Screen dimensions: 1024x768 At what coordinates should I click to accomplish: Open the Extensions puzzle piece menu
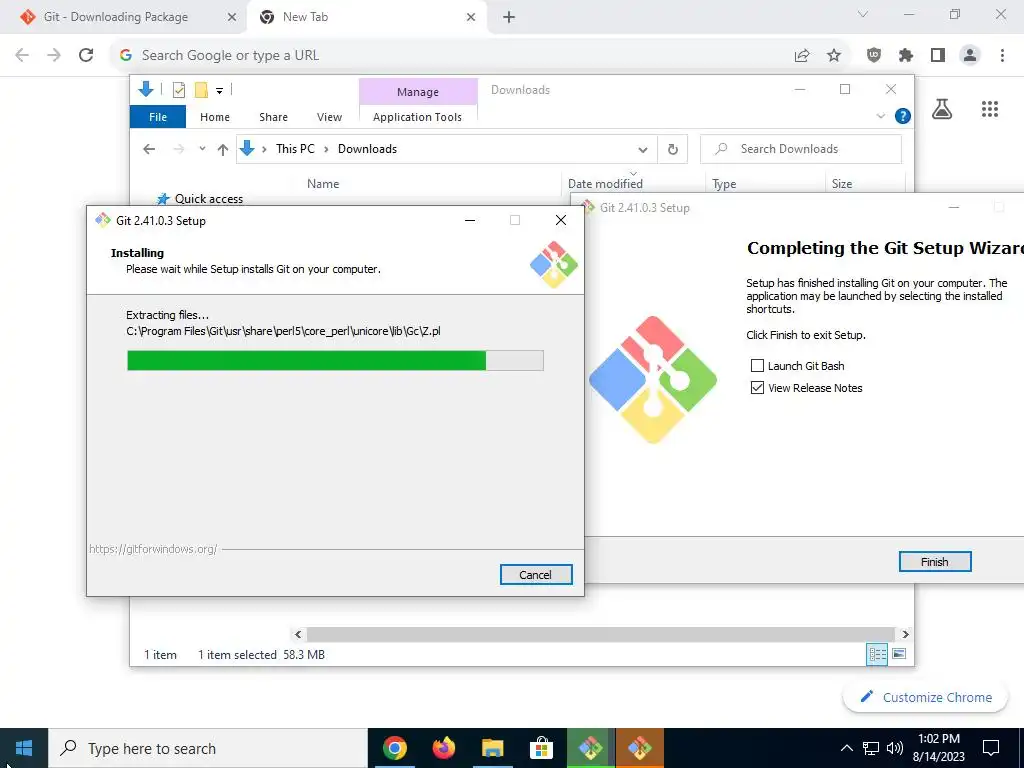(x=906, y=56)
